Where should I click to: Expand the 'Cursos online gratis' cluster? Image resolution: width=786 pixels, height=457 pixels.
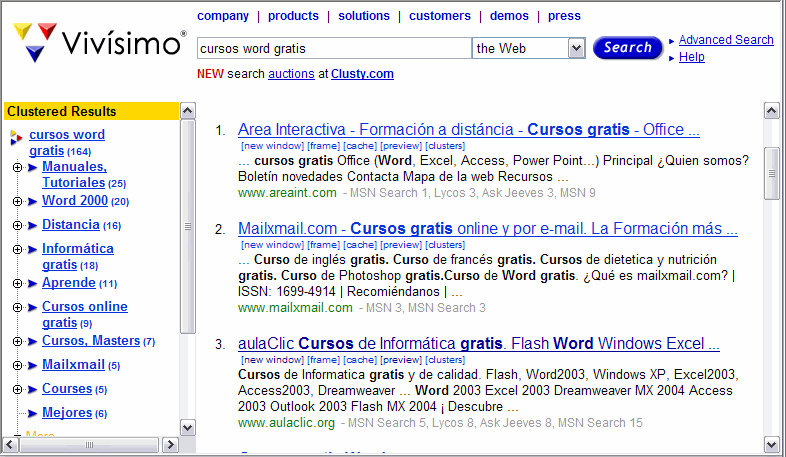coord(18,308)
